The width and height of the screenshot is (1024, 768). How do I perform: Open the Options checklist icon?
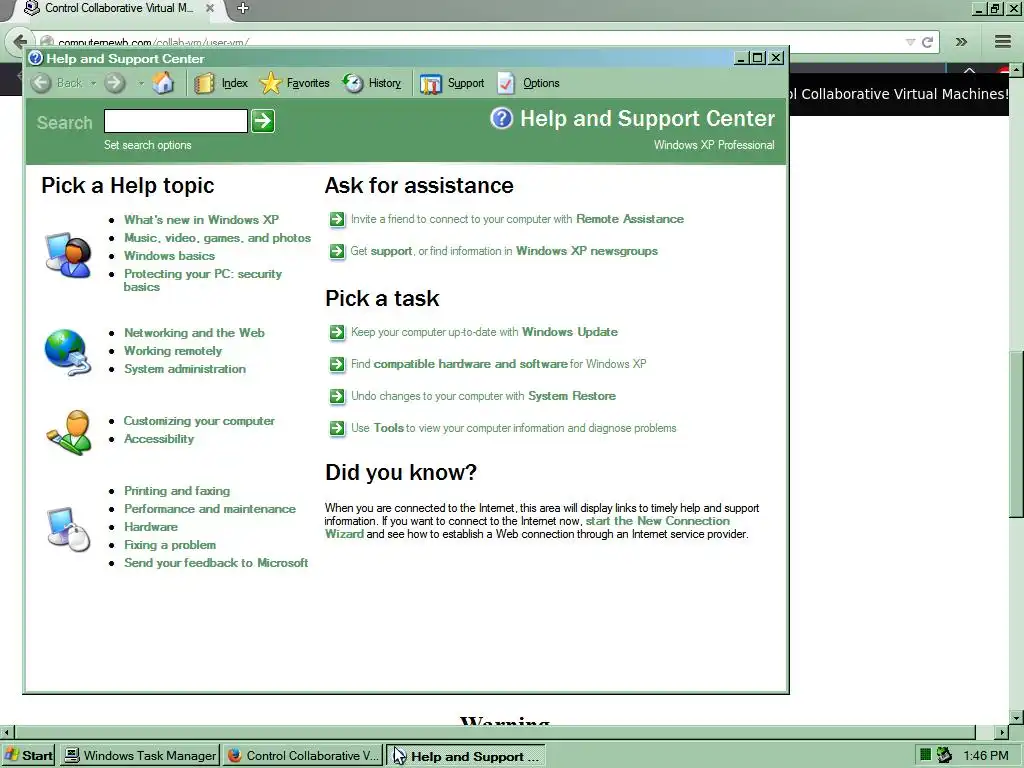tap(506, 83)
